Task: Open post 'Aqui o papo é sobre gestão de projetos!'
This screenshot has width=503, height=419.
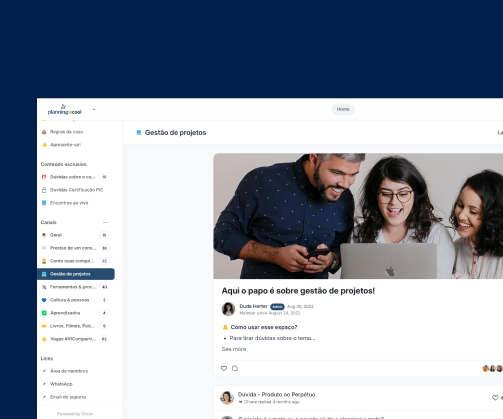Action: (x=298, y=291)
